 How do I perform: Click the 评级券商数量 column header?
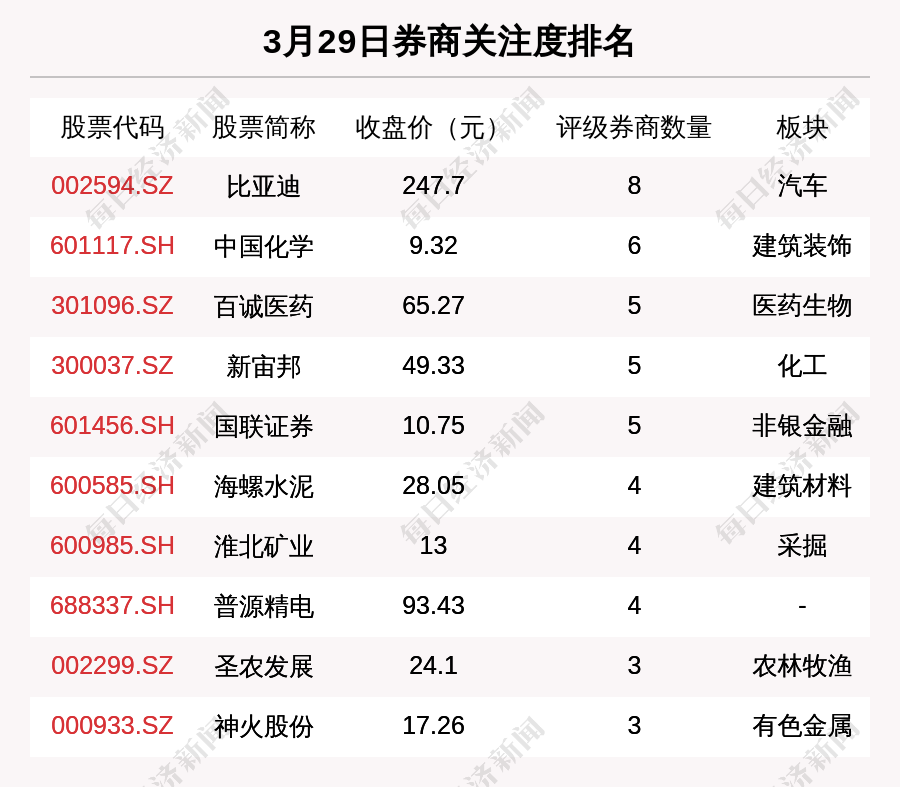pyautogui.click(x=634, y=127)
